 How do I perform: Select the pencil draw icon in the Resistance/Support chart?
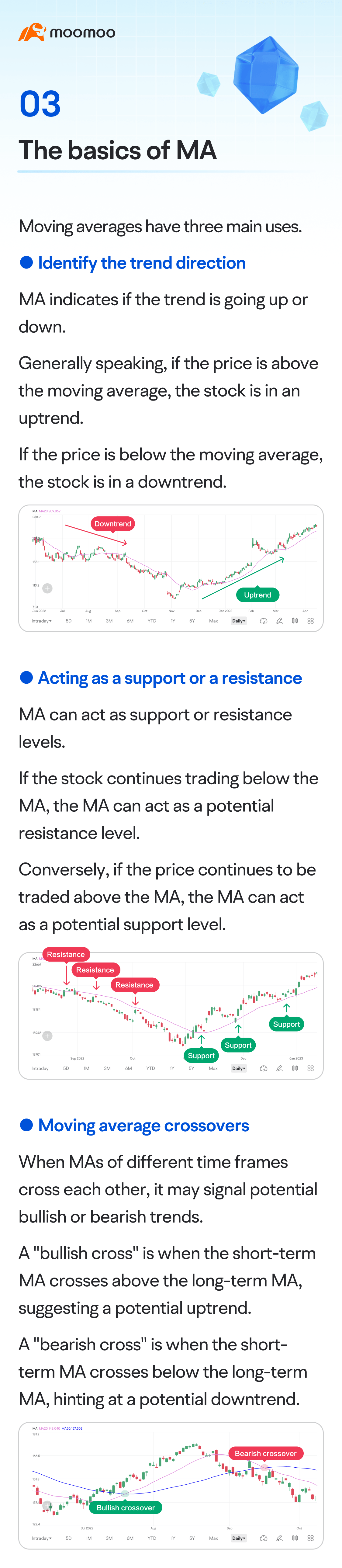coord(279,1068)
